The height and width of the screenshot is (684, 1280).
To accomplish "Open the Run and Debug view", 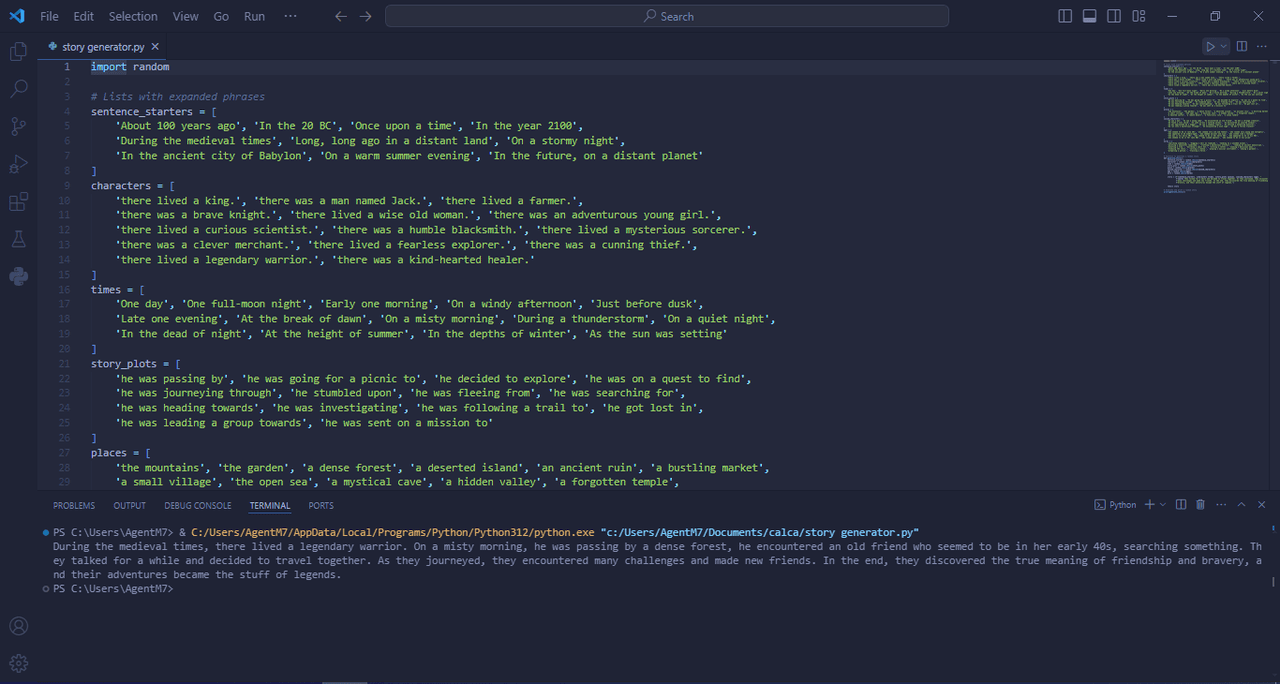I will (18, 164).
